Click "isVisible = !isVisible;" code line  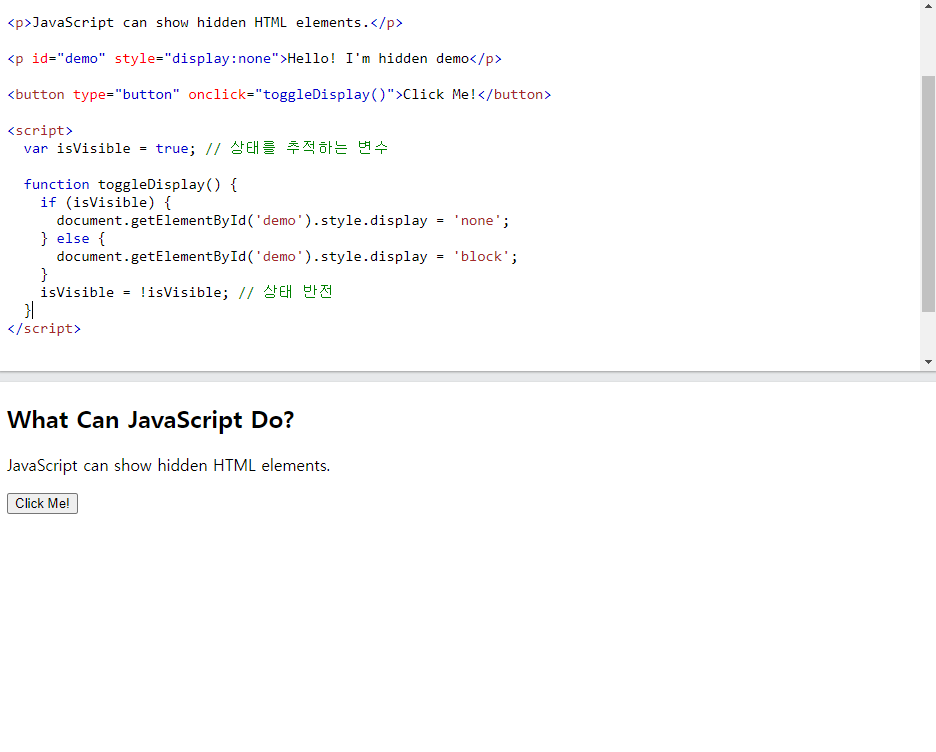click(134, 292)
